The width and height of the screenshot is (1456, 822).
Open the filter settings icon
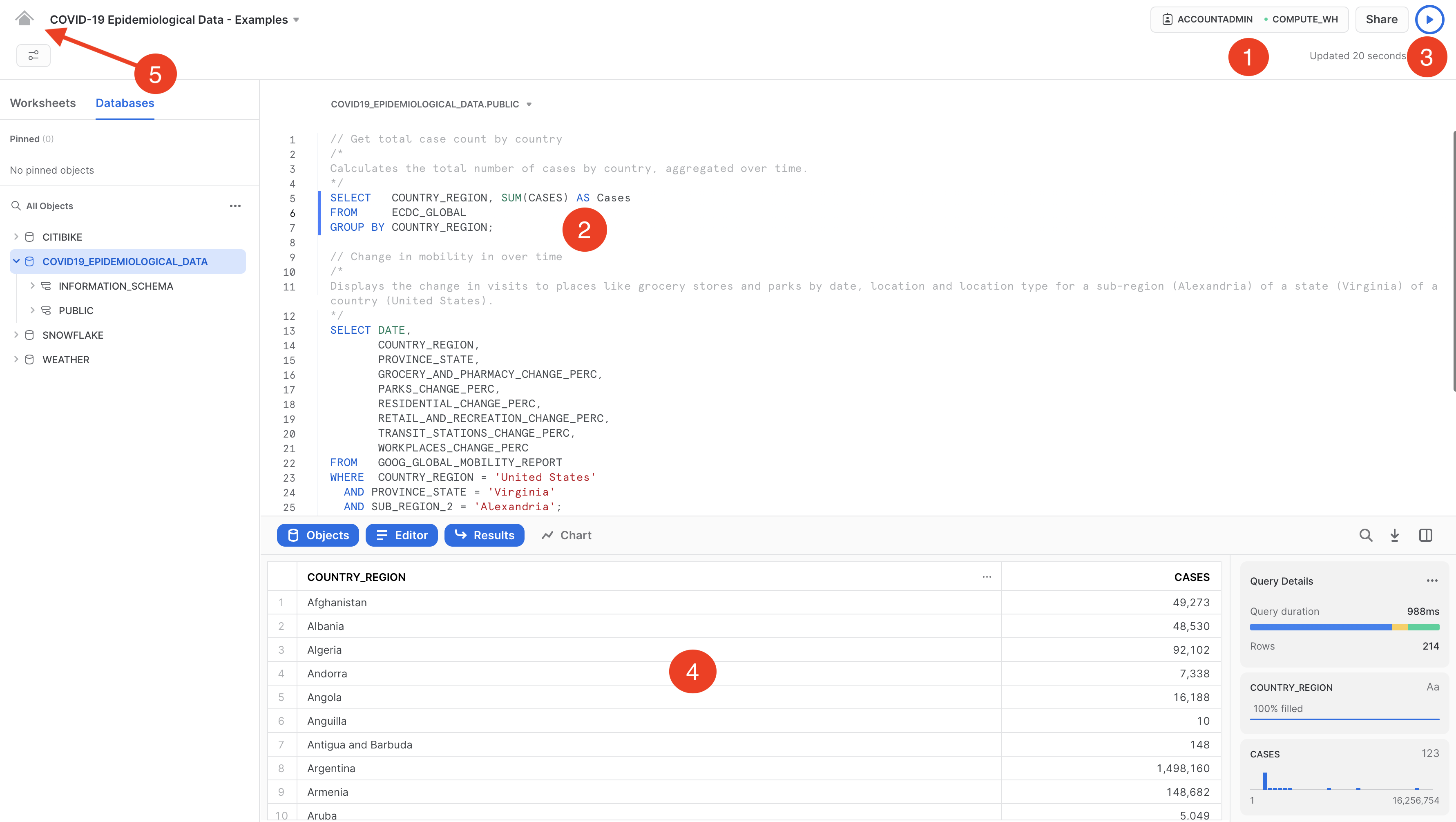(x=33, y=56)
